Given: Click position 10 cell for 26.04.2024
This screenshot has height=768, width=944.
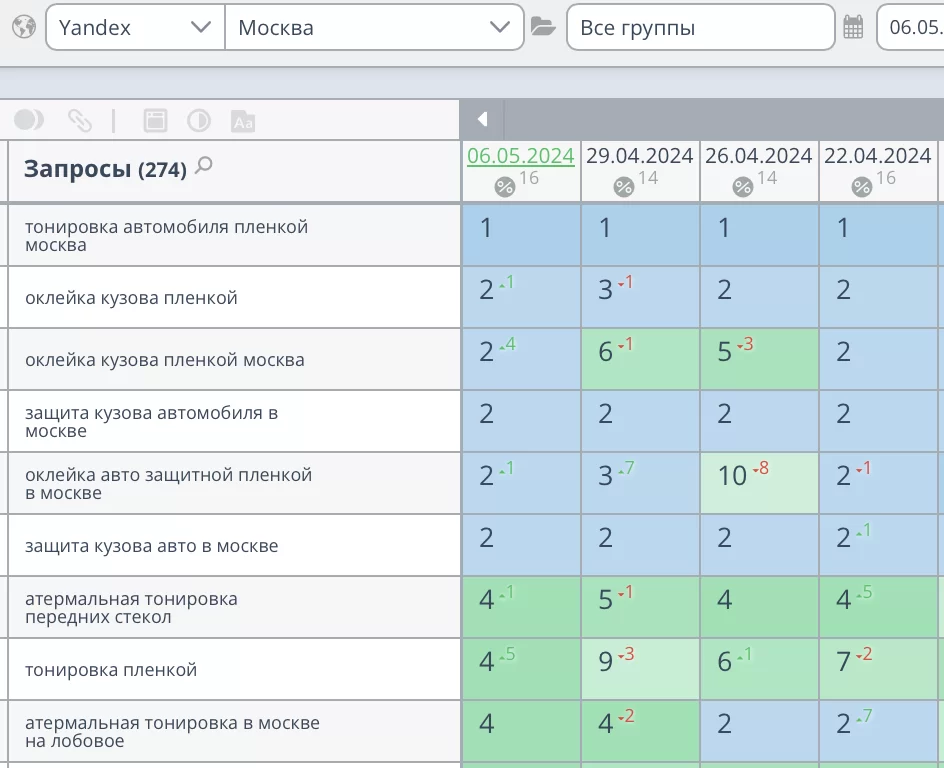Looking at the screenshot, I should pos(759,476).
